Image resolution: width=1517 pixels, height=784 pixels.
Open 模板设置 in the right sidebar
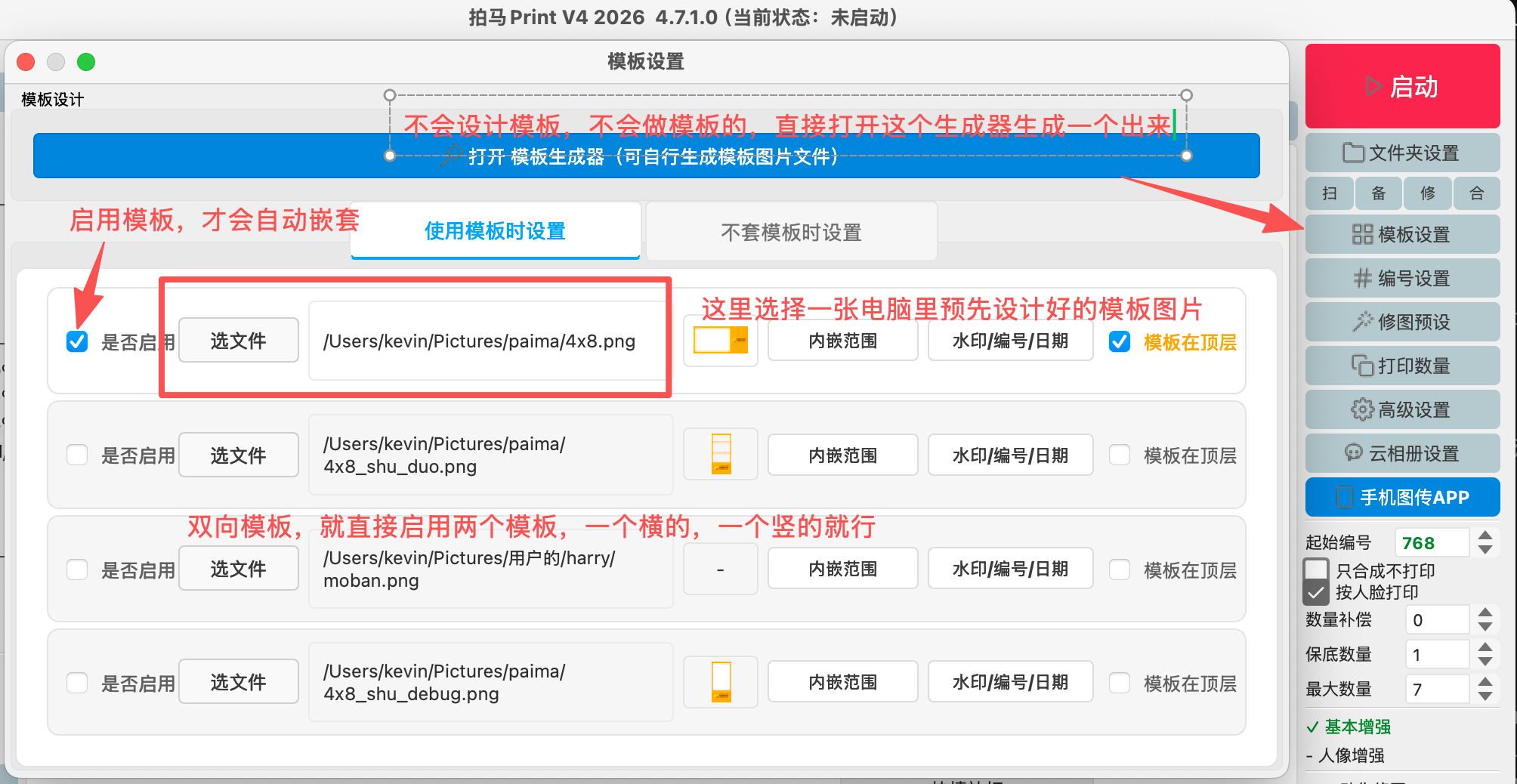click(1402, 235)
